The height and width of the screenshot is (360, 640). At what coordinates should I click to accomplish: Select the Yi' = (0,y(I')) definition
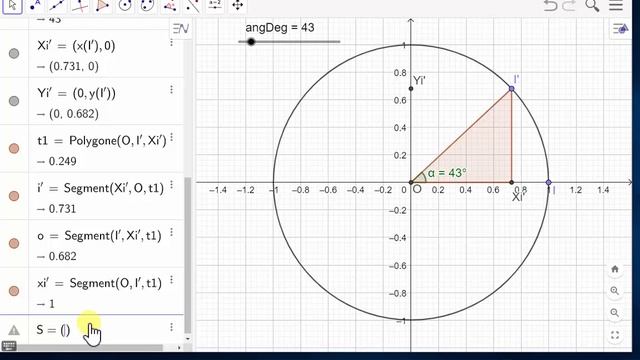(76, 93)
